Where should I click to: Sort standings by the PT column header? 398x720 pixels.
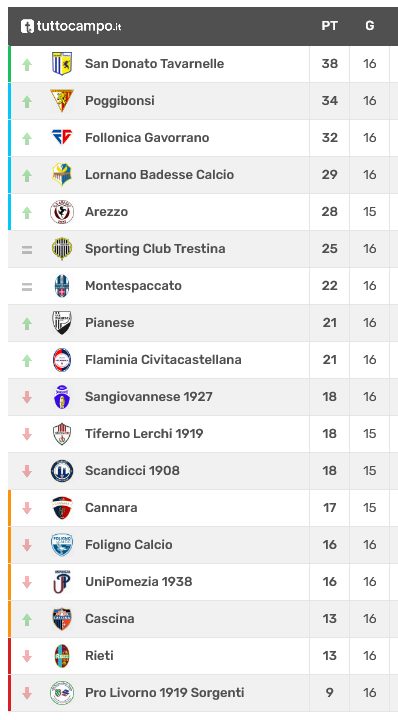coord(329,26)
